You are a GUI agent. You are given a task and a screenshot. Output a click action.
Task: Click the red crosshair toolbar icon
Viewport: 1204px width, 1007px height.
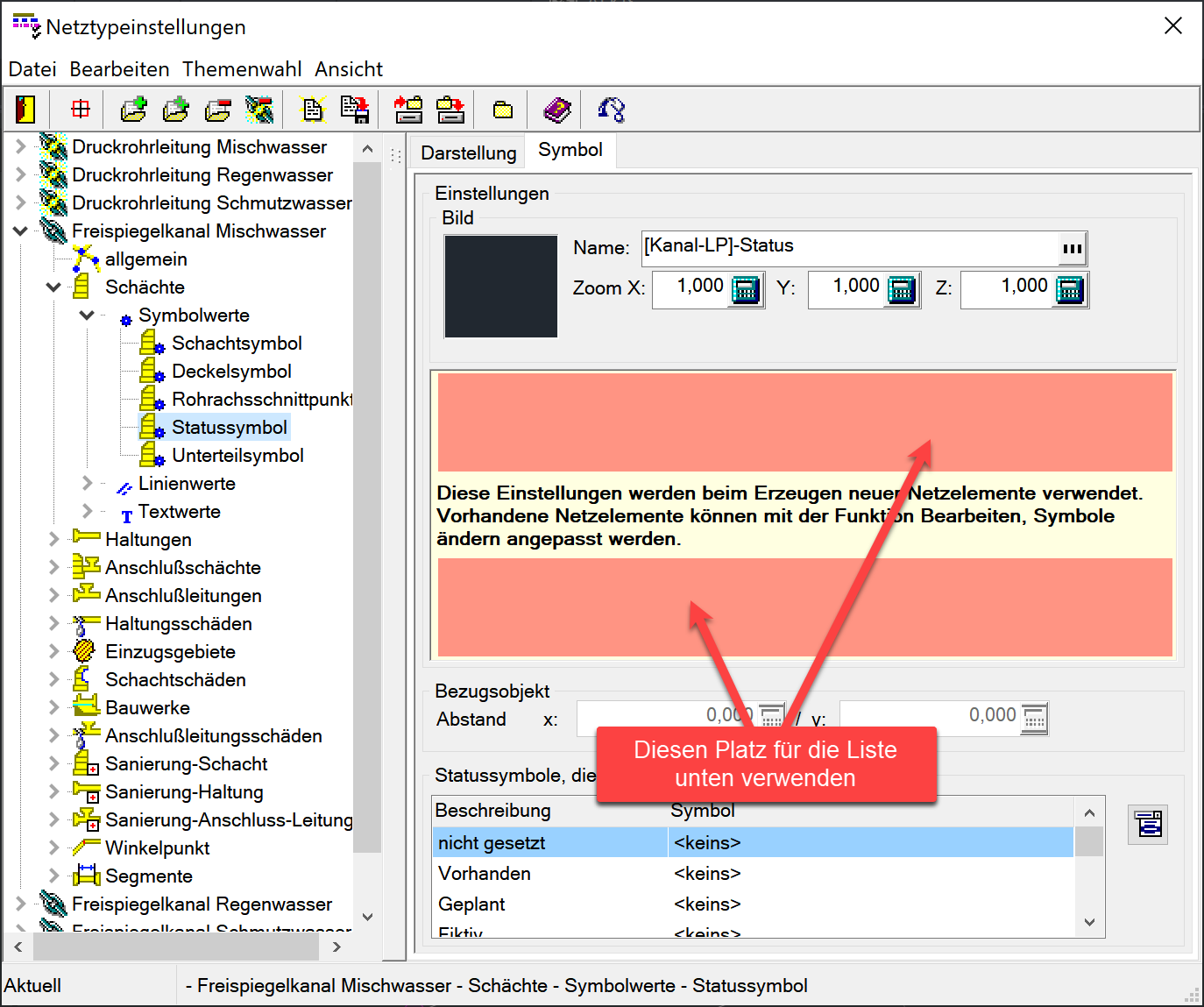(x=81, y=110)
